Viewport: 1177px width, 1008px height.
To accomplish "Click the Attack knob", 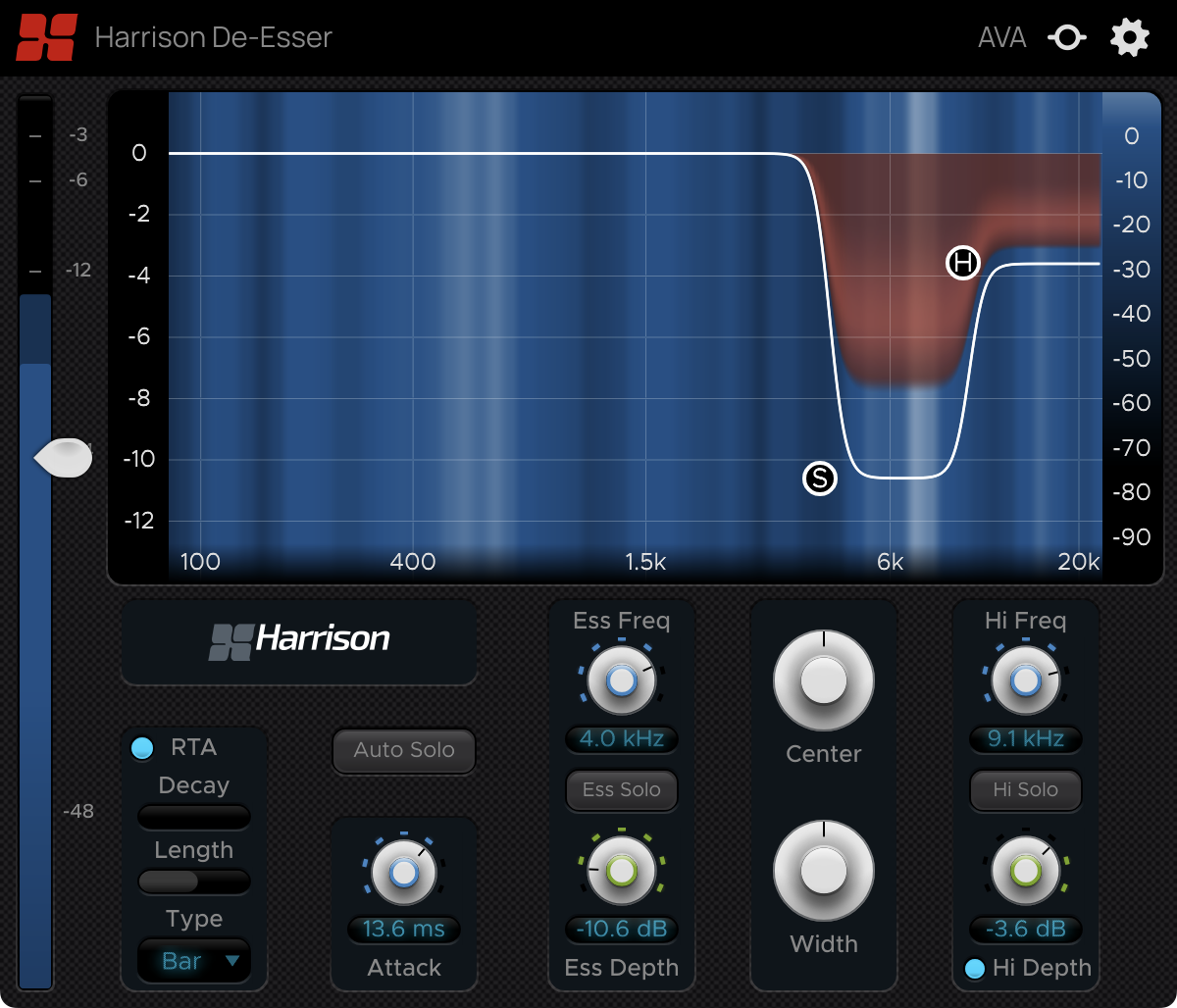I will 403,871.
